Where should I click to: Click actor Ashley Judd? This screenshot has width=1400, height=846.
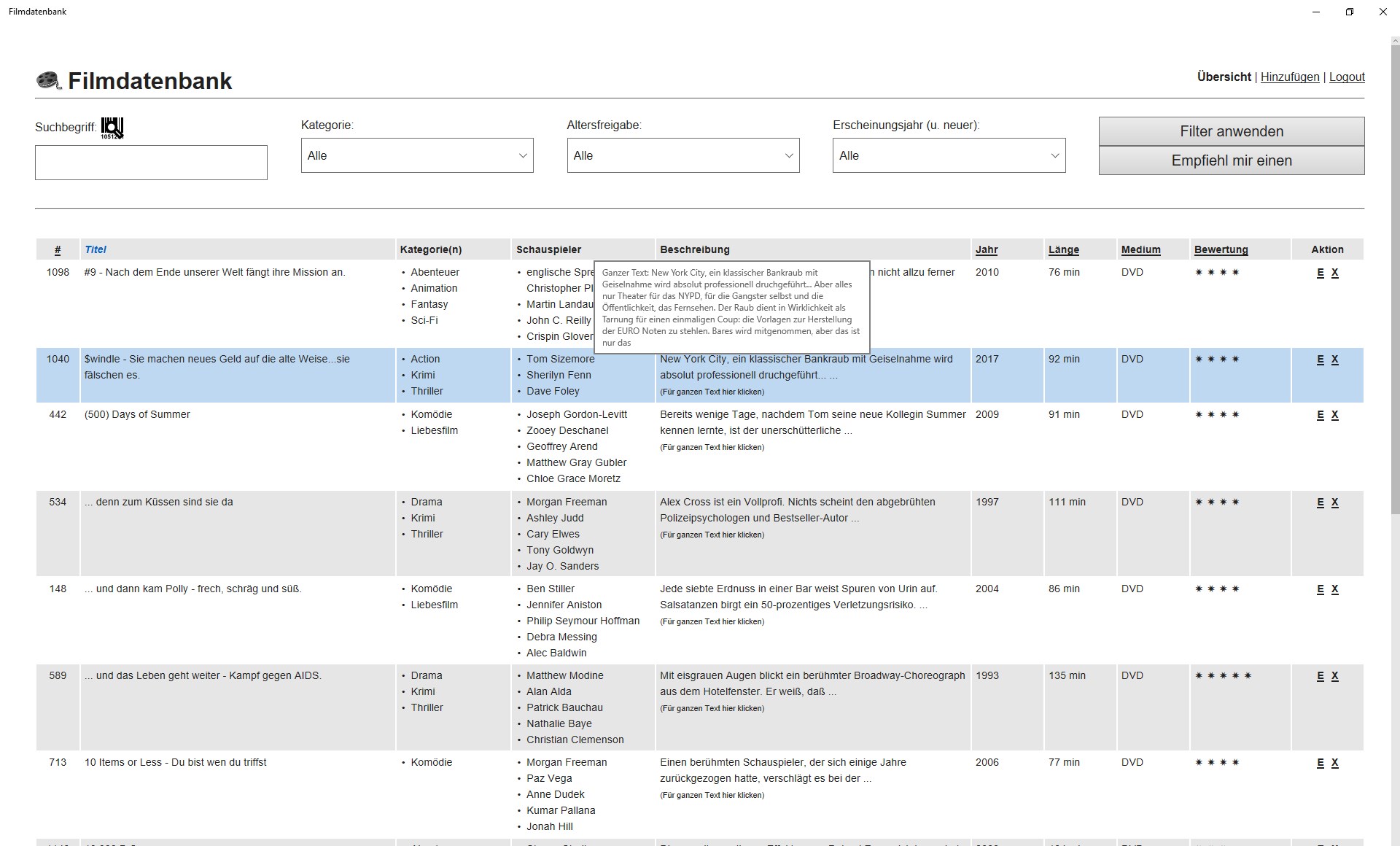pyautogui.click(x=555, y=518)
